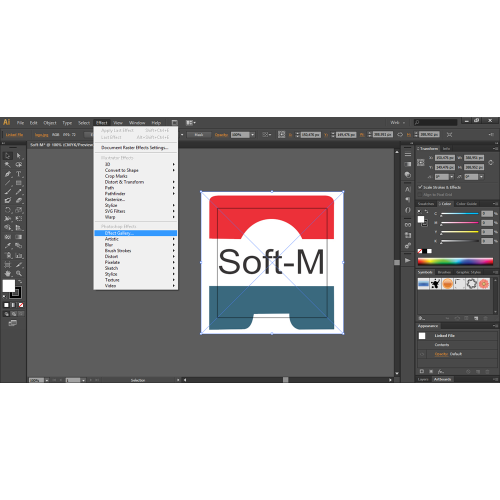The width and height of the screenshot is (500, 500).
Task: Set fill to None in toolbox
Action: [x=21, y=305]
